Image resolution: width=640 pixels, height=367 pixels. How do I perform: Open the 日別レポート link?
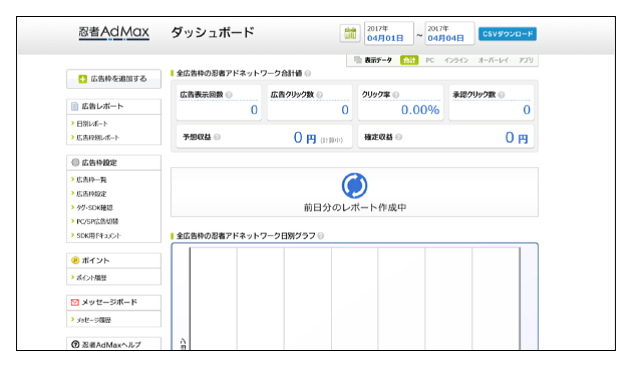(x=92, y=124)
